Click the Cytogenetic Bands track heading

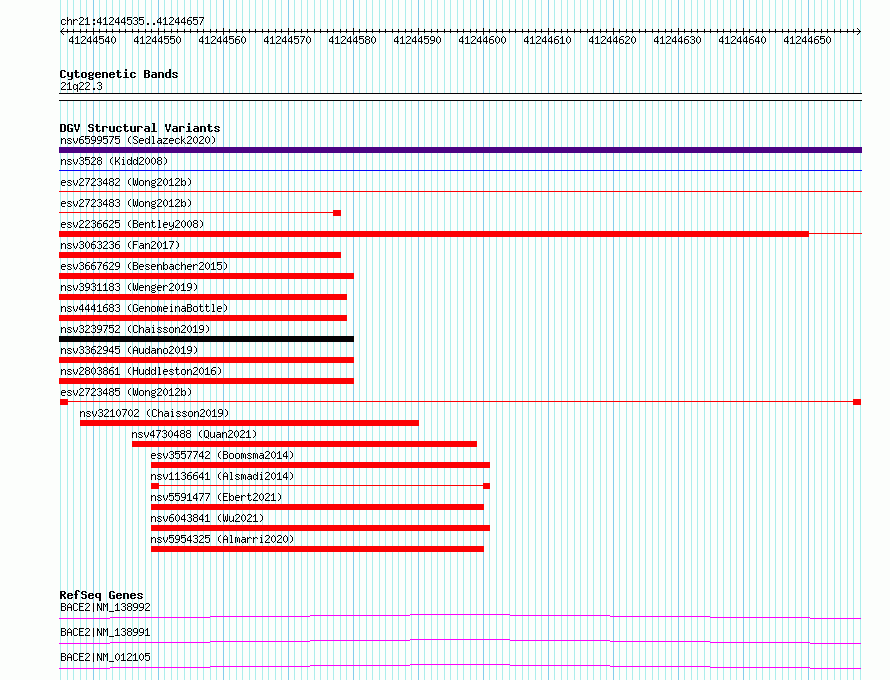point(119,74)
